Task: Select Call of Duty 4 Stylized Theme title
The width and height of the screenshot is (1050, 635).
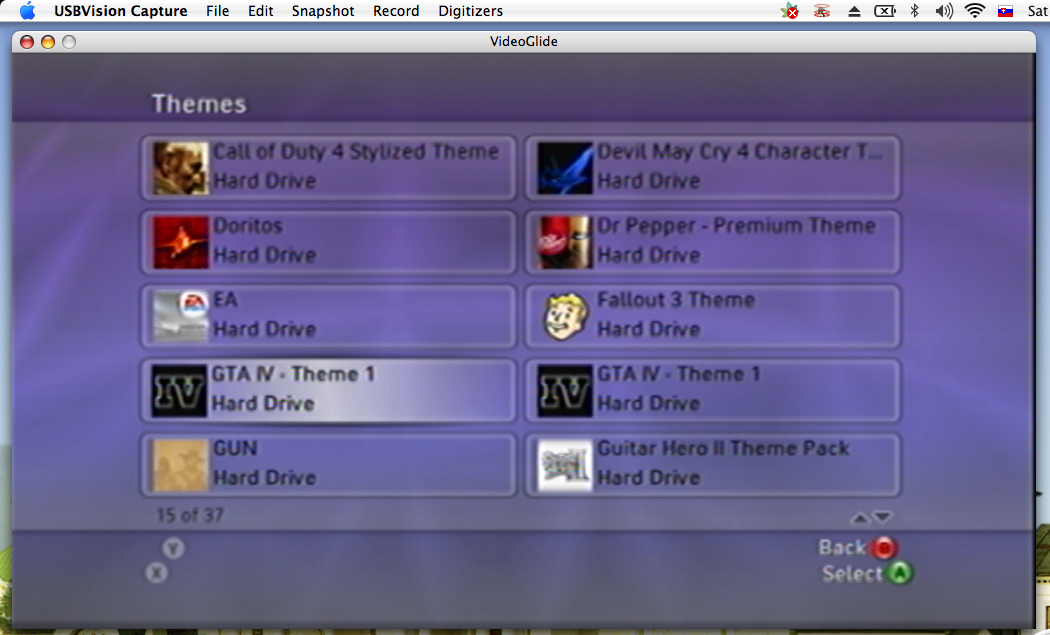Action: (356, 152)
